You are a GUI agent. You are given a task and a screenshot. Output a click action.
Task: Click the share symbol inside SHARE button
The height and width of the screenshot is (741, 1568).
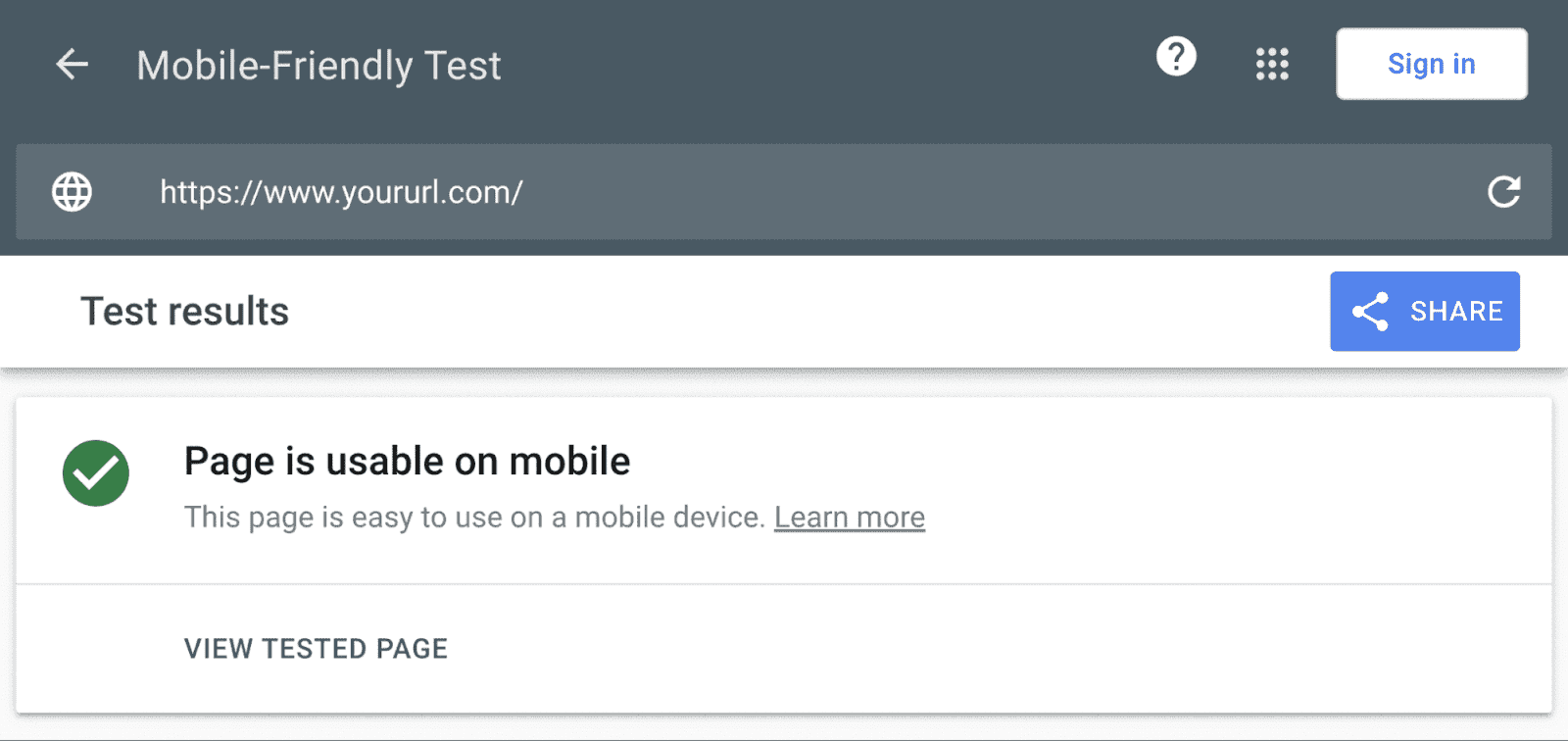[x=1370, y=311]
